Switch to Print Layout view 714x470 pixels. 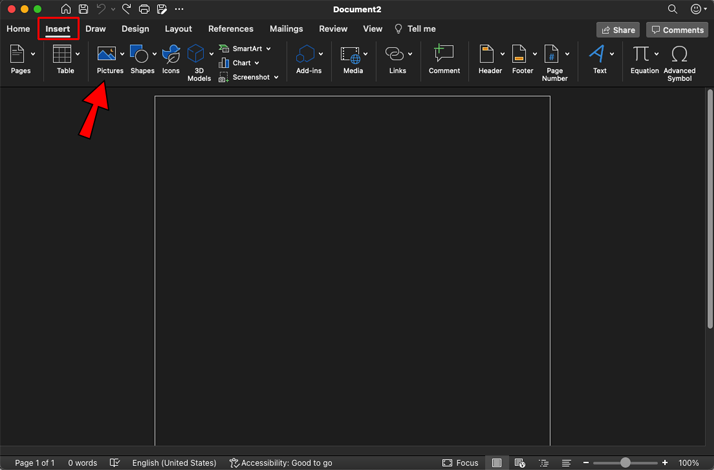click(x=496, y=463)
